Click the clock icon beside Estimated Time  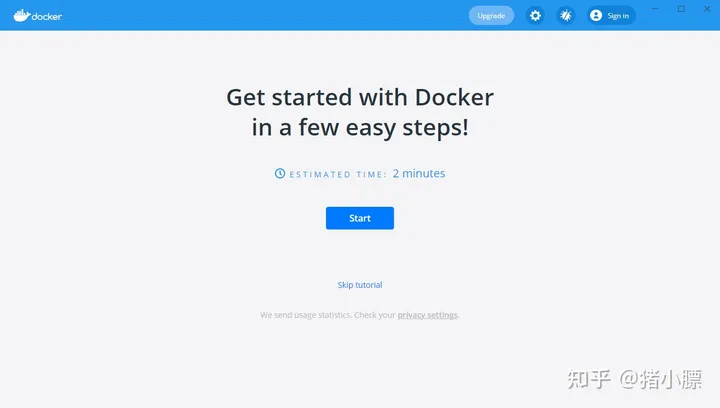coord(280,173)
